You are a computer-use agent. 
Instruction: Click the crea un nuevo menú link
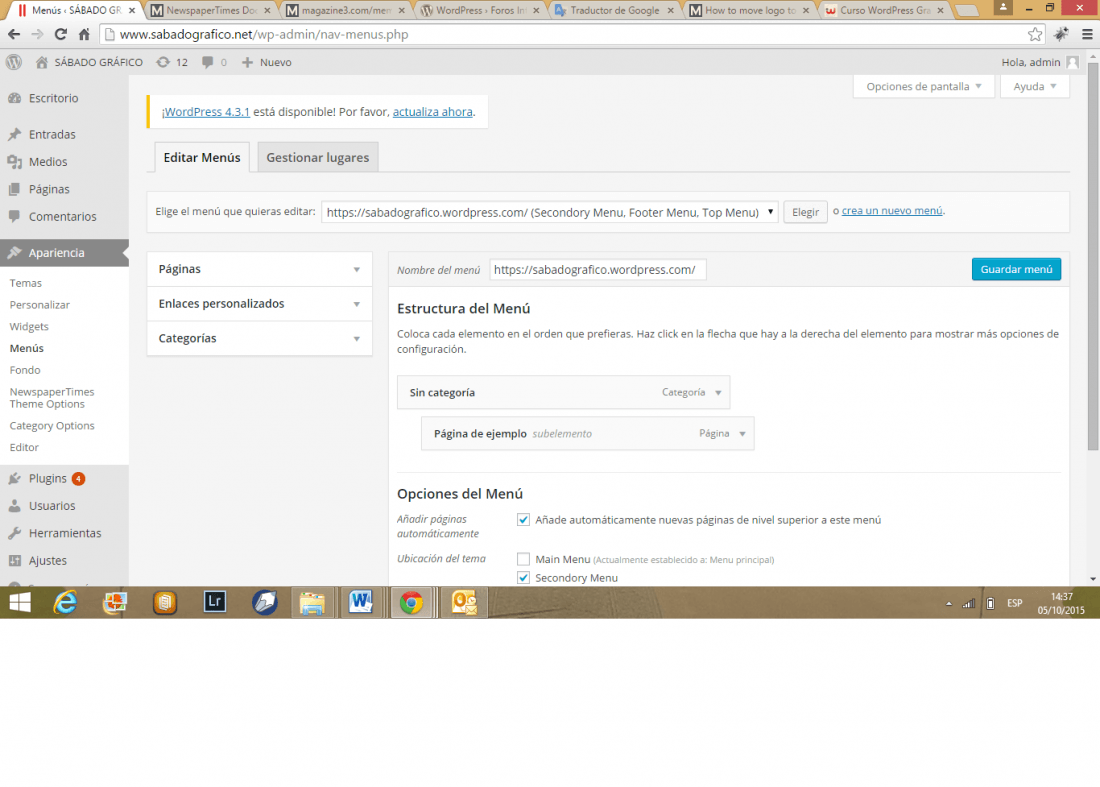pyautogui.click(x=892, y=210)
